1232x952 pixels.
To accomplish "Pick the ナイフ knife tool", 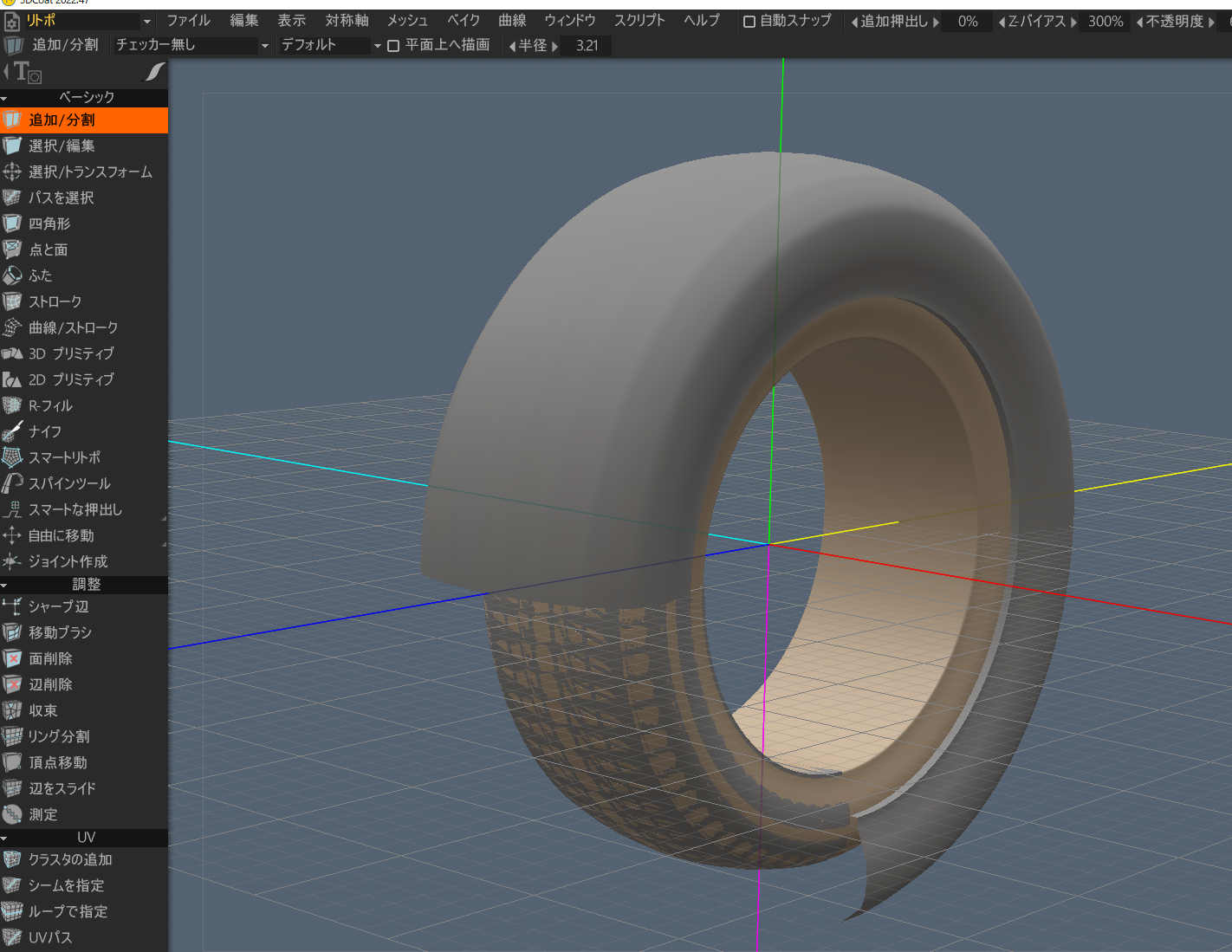I will (x=84, y=431).
